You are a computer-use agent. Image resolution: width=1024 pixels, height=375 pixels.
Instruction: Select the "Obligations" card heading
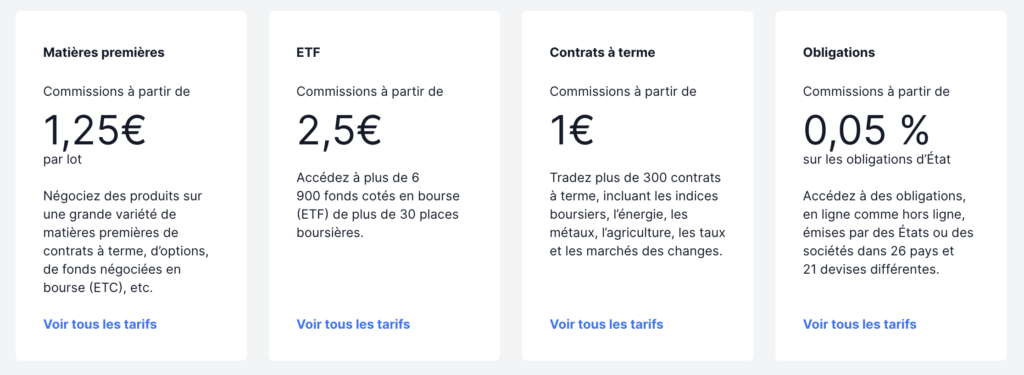839,53
